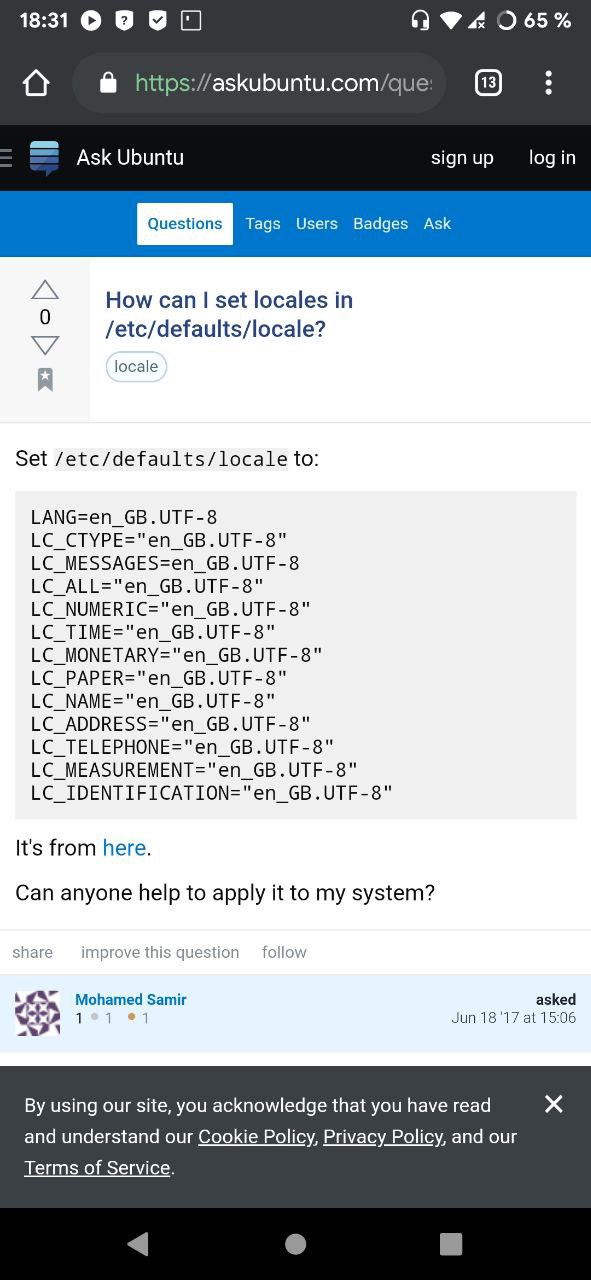Open Chrome's three-dot overflow menu

[548, 83]
